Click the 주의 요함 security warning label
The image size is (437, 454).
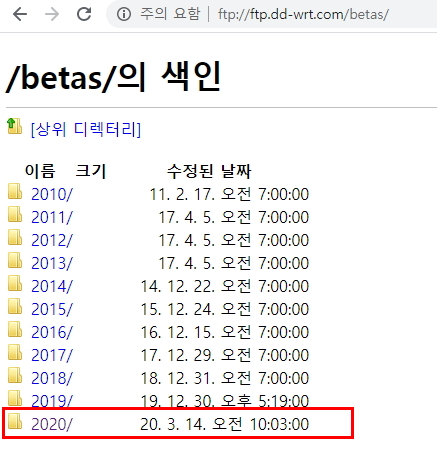[170, 14]
